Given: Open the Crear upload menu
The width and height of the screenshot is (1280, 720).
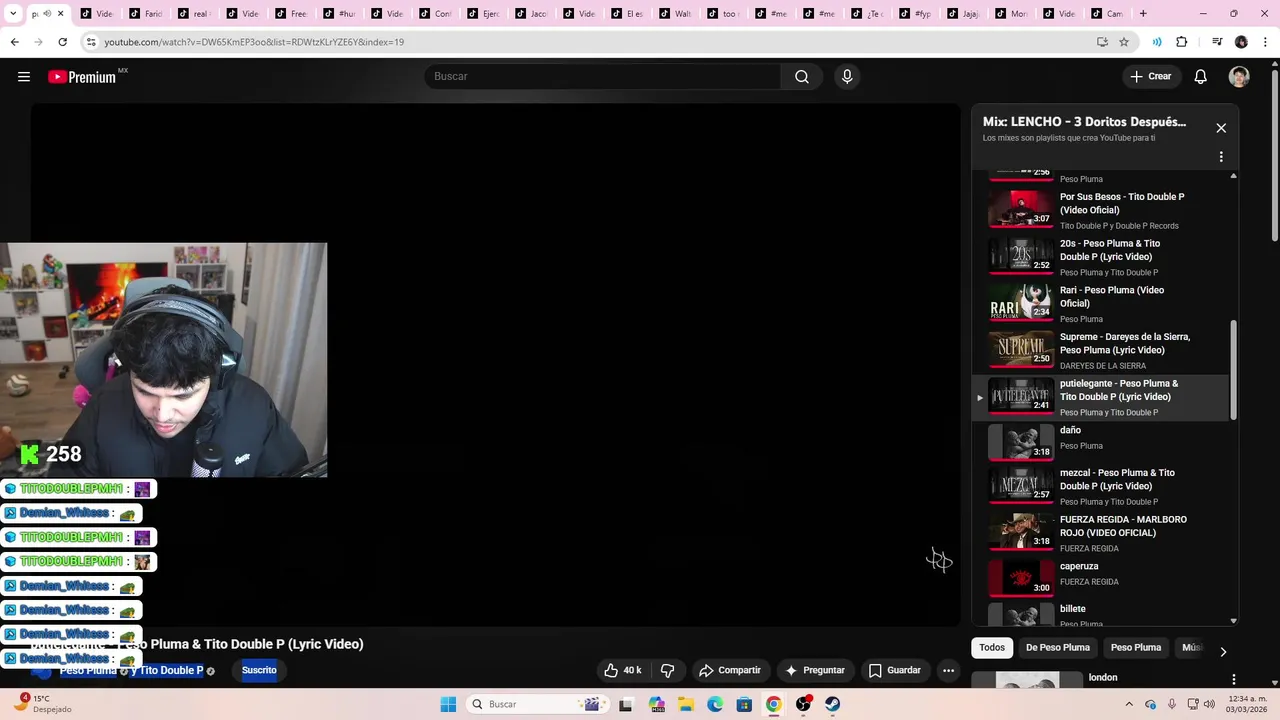Looking at the screenshot, I should pos(1150,77).
